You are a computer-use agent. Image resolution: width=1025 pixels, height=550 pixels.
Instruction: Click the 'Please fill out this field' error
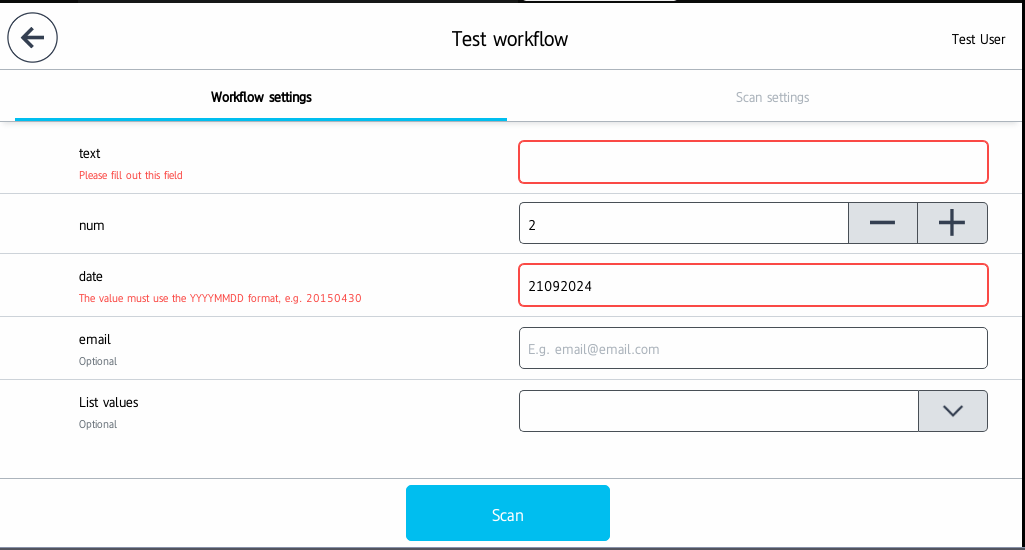[131, 176]
